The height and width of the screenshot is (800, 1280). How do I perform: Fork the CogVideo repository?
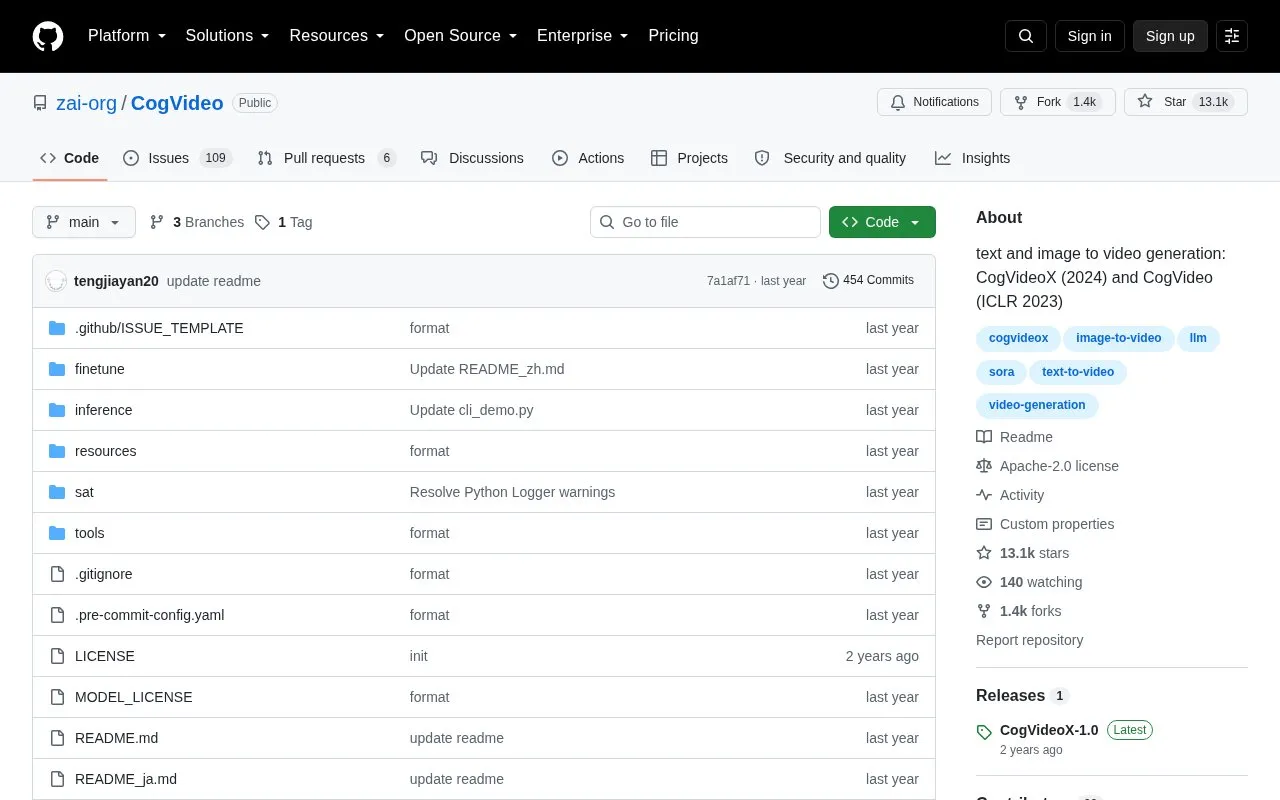click(x=1058, y=102)
